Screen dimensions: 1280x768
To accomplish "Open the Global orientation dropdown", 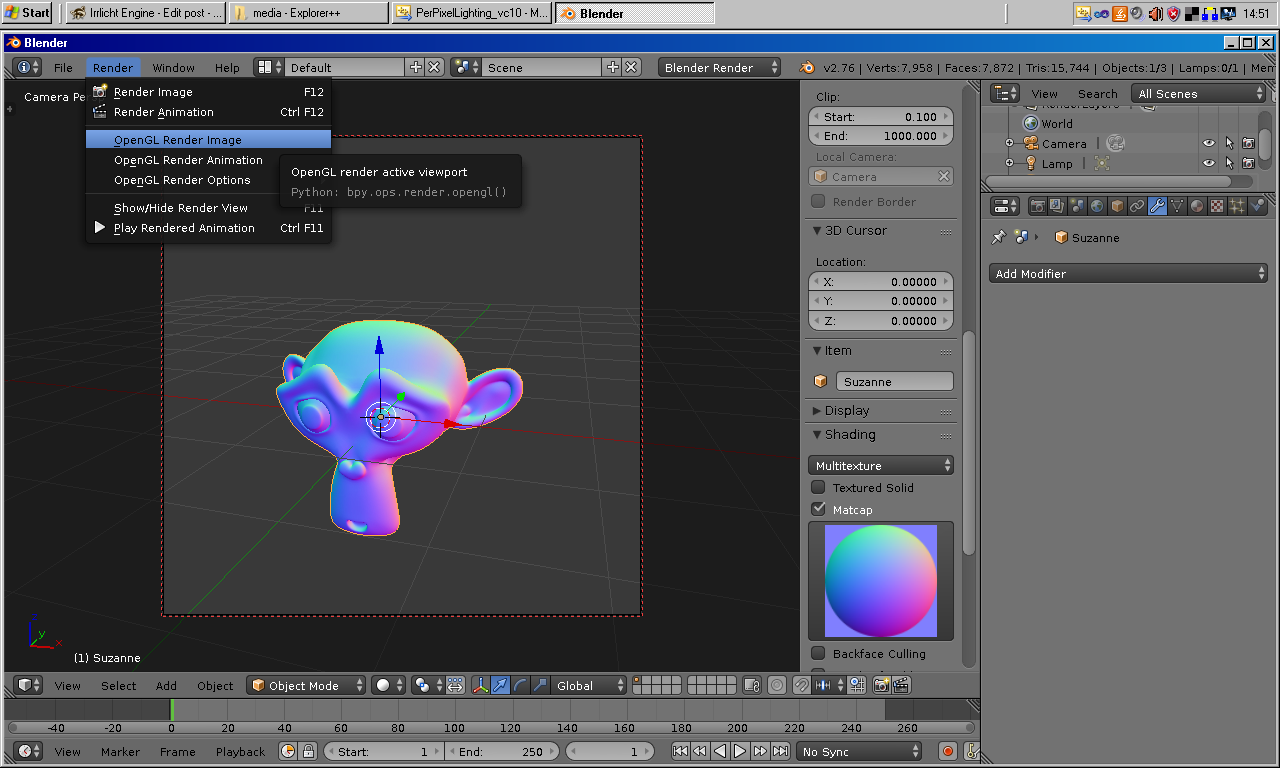I will 589,686.
